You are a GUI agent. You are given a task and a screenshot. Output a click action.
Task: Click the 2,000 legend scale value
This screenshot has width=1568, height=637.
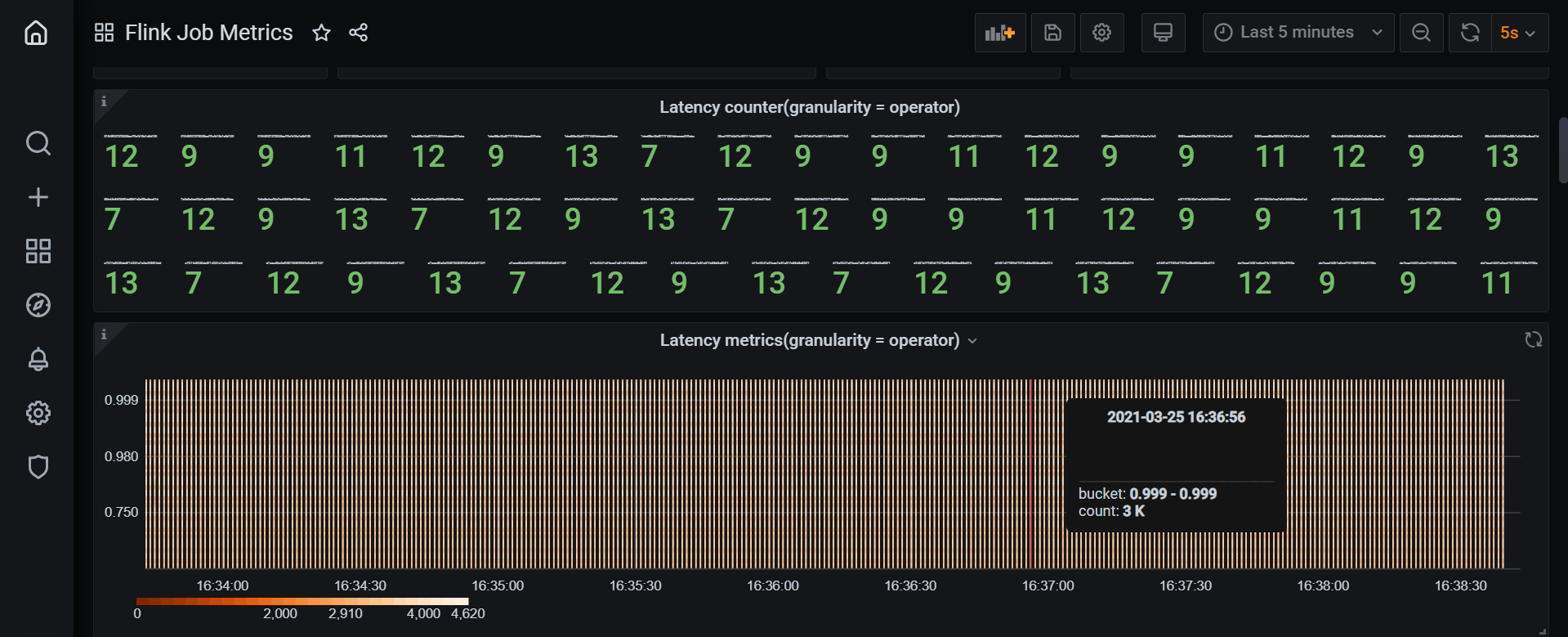click(280, 613)
